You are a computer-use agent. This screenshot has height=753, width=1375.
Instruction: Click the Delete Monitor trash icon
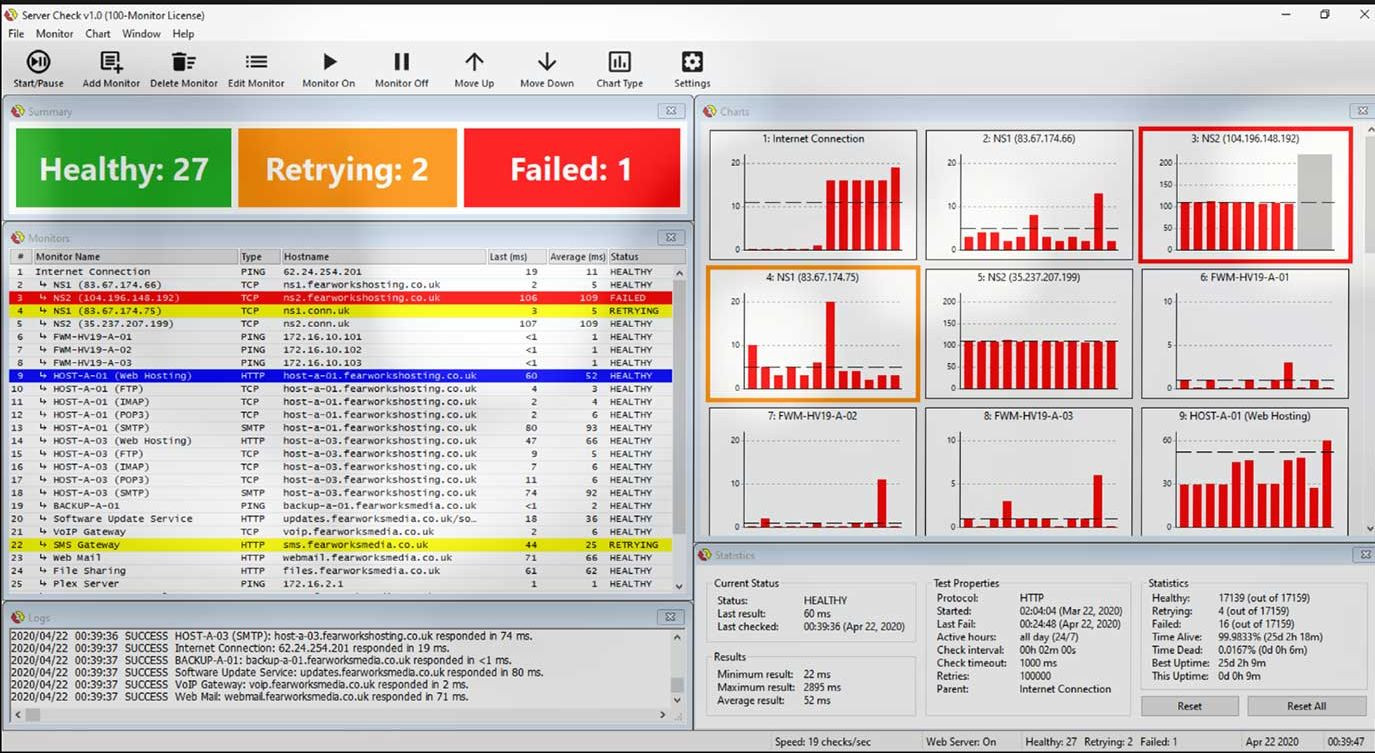coord(184,62)
